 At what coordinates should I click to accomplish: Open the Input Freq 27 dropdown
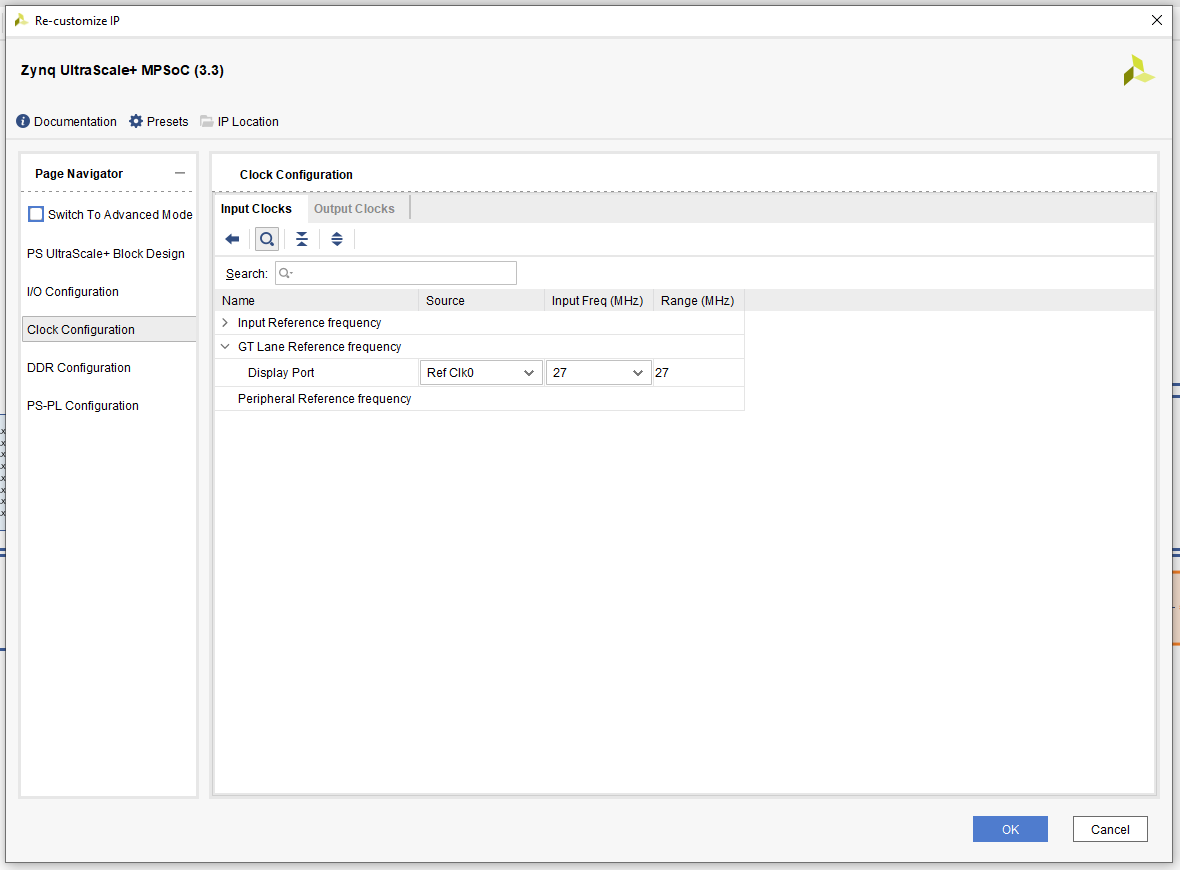click(598, 373)
